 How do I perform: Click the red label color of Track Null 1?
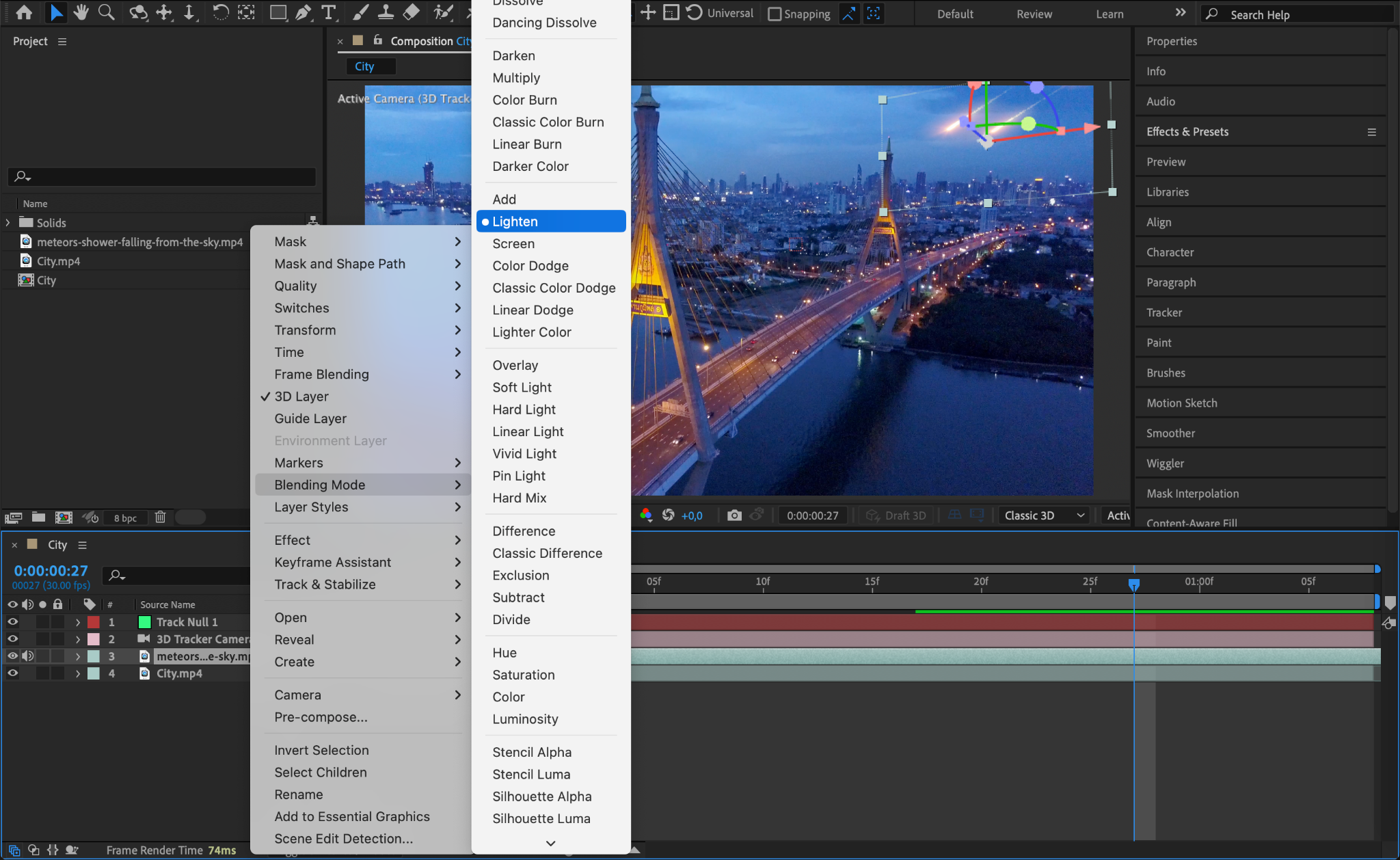pyautogui.click(x=94, y=622)
